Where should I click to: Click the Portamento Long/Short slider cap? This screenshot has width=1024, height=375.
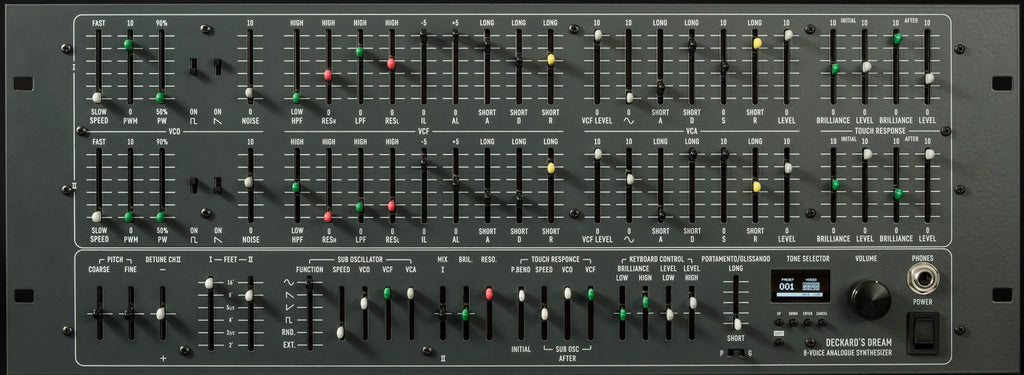coord(737,323)
